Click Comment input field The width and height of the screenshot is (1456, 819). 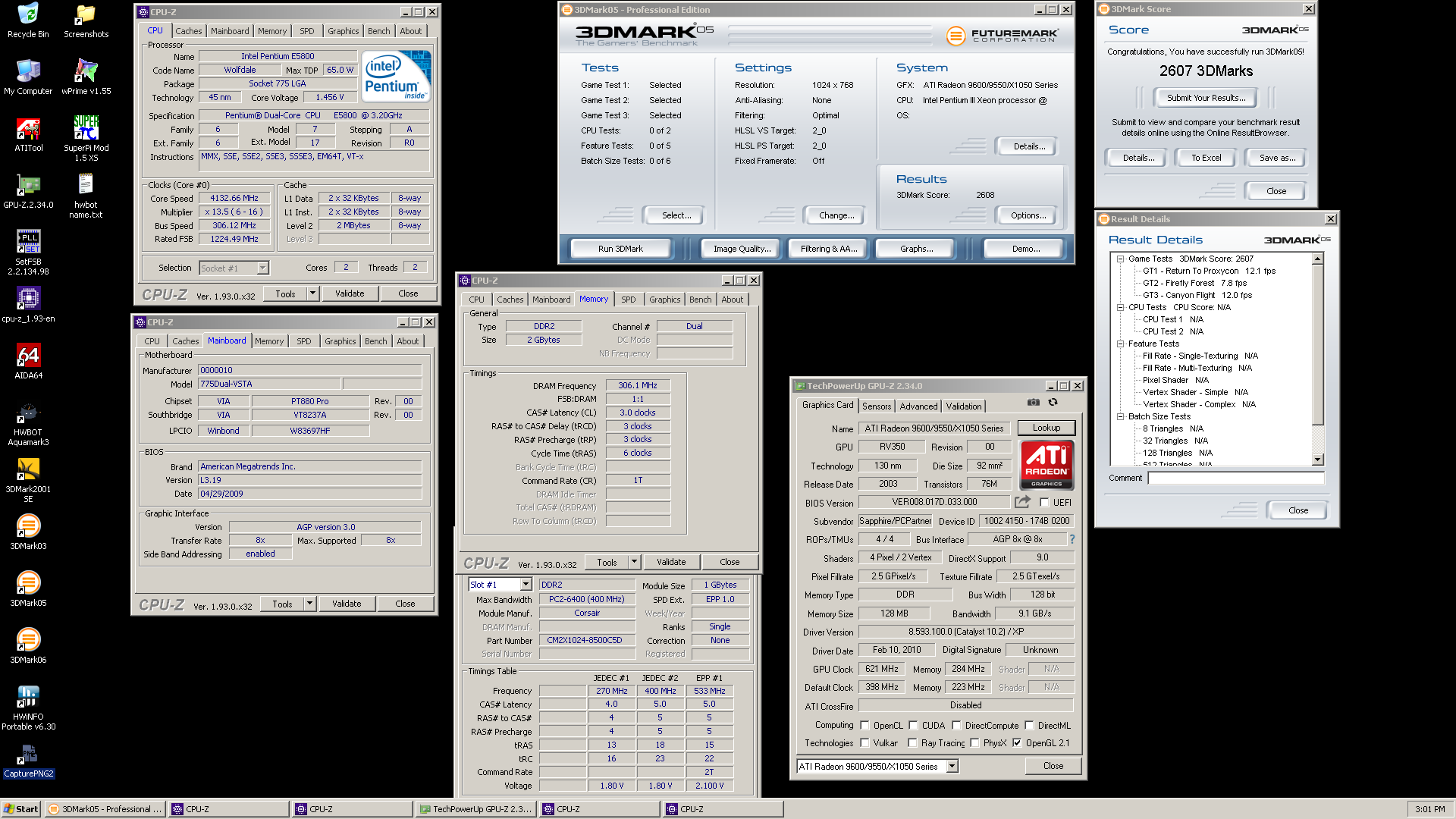(1235, 478)
